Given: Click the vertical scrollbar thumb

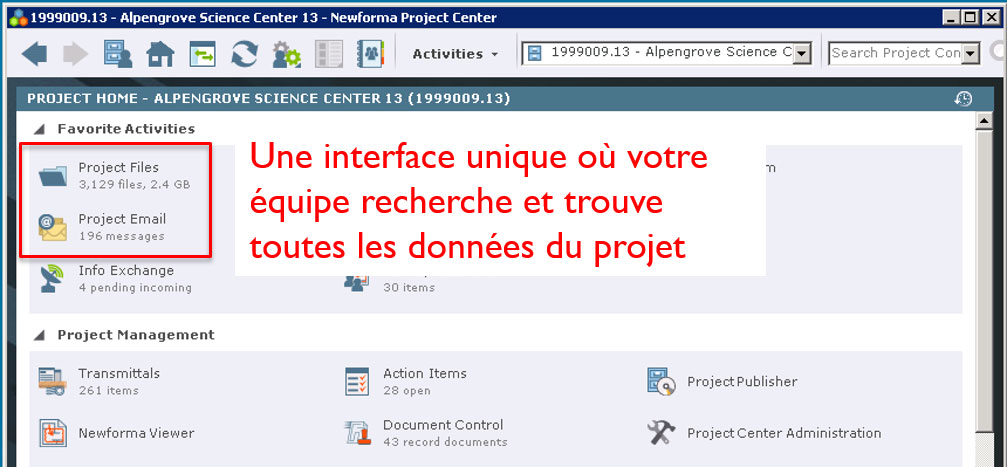Looking at the screenshot, I should [983, 283].
